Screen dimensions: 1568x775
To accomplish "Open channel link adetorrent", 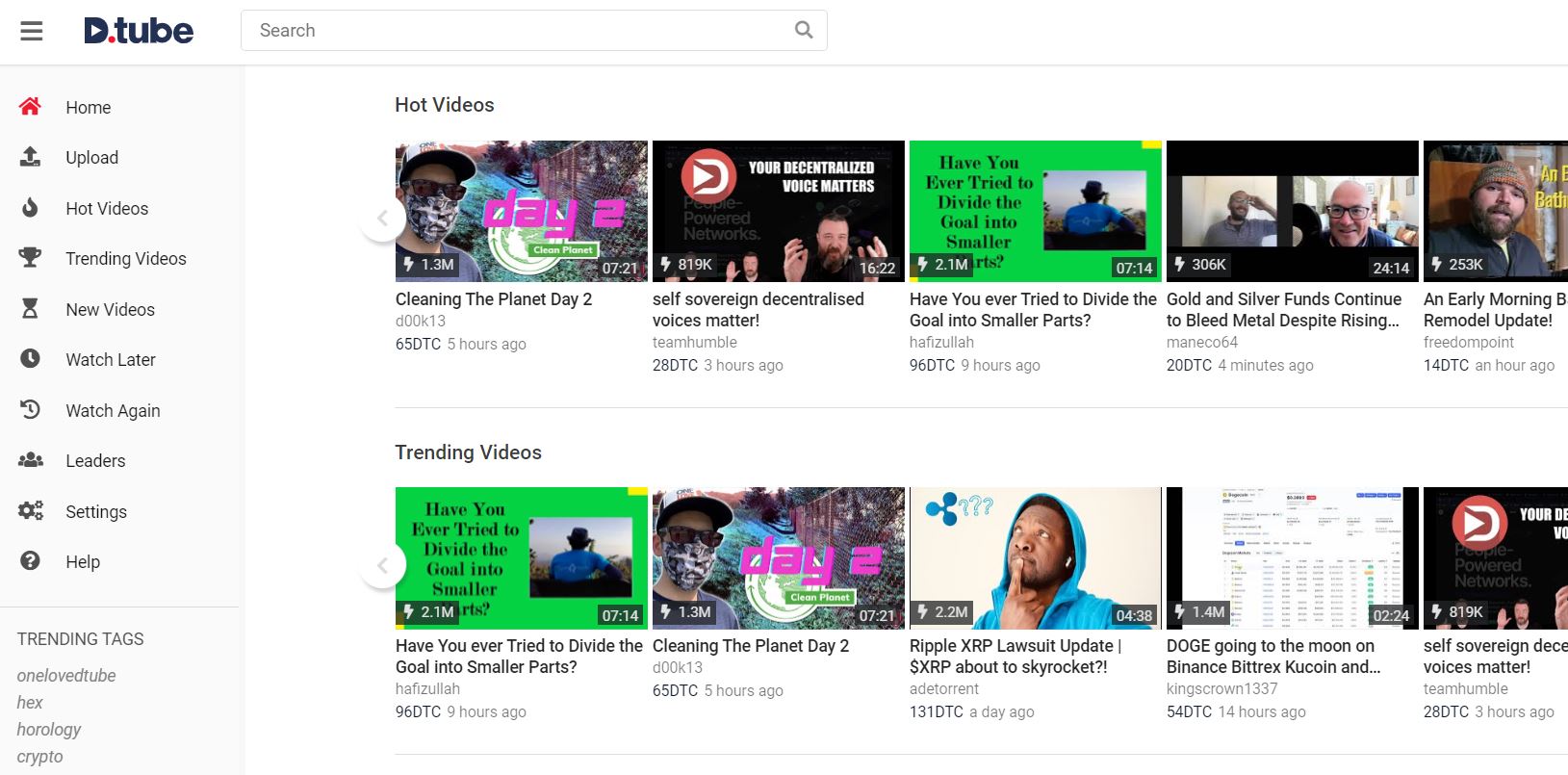I will [944, 688].
